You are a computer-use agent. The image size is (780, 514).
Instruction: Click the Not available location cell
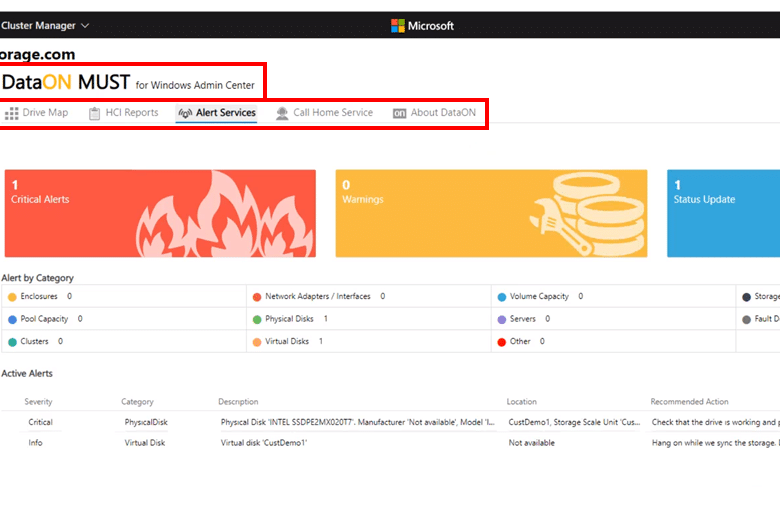click(531, 443)
